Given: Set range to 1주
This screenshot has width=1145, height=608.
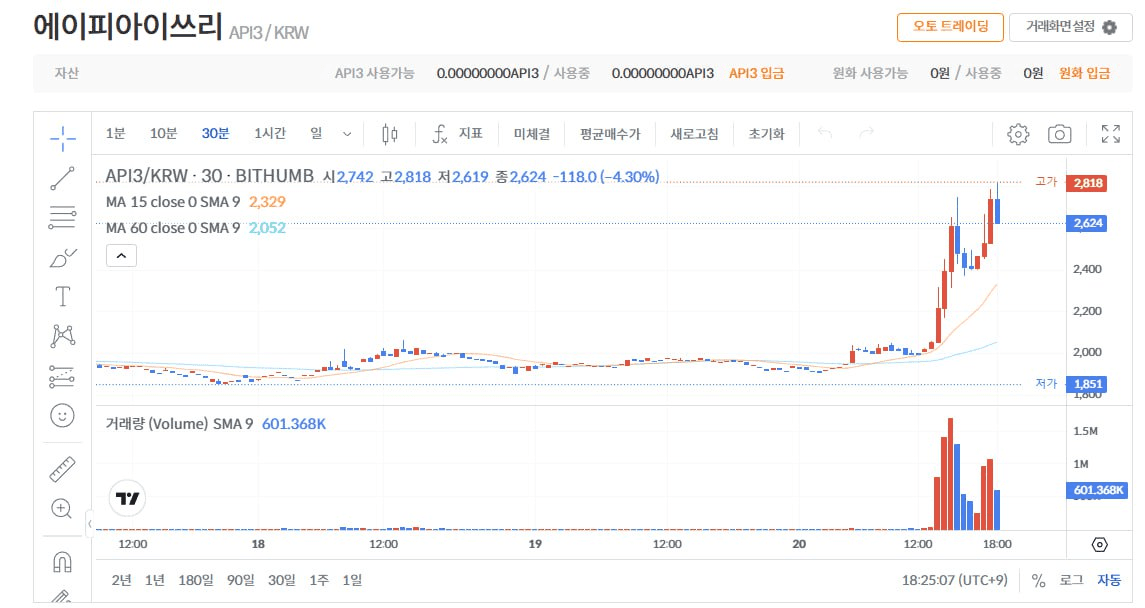Looking at the screenshot, I should [318, 580].
